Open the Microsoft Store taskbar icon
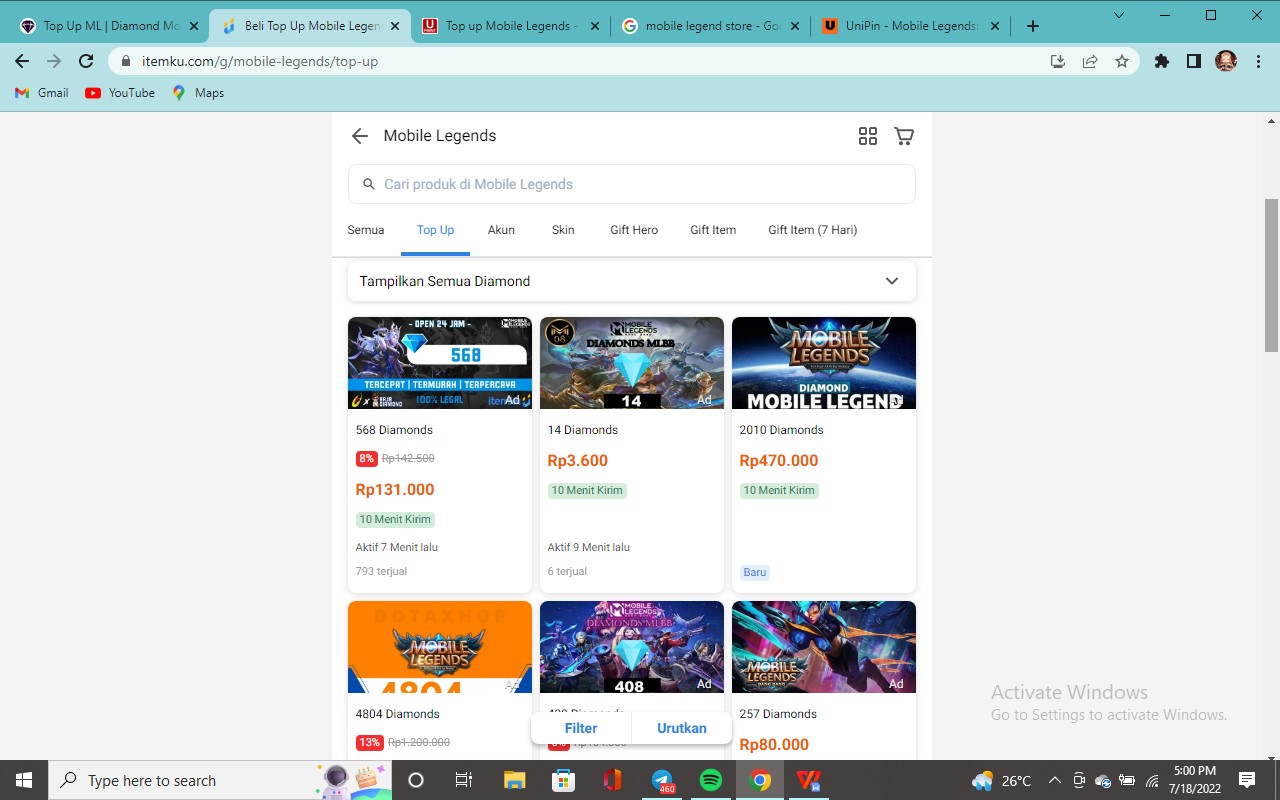This screenshot has width=1280, height=800. click(563, 780)
